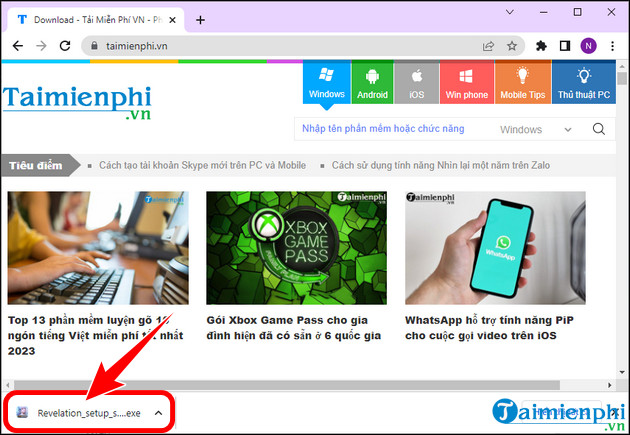630x435 pixels.
Task: Open the WhatsApp phone article thumbnail
Action: click(x=495, y=248)
